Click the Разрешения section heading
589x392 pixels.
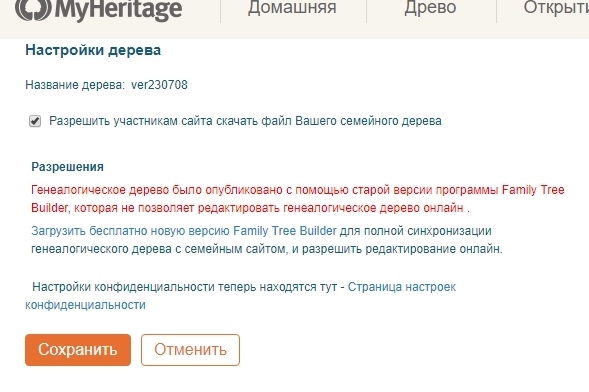click(68, 167)
